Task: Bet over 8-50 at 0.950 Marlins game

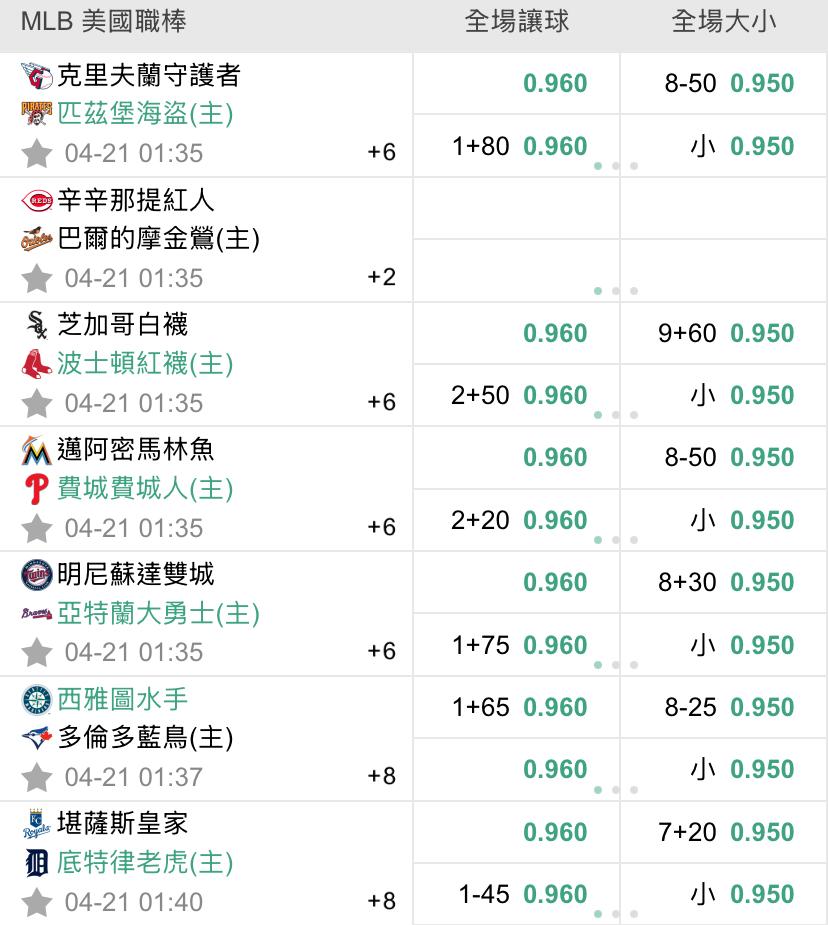Action: pos(724,457)
